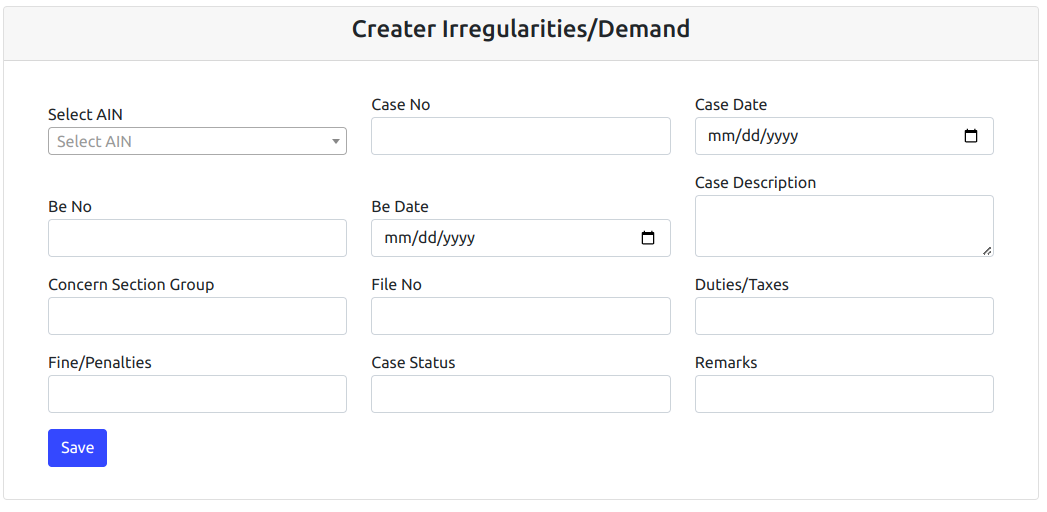Image resolution: width=1047 pixels, height=512 pixels.
Task: Click the Remarks input field
Action: tap(844, 394)
